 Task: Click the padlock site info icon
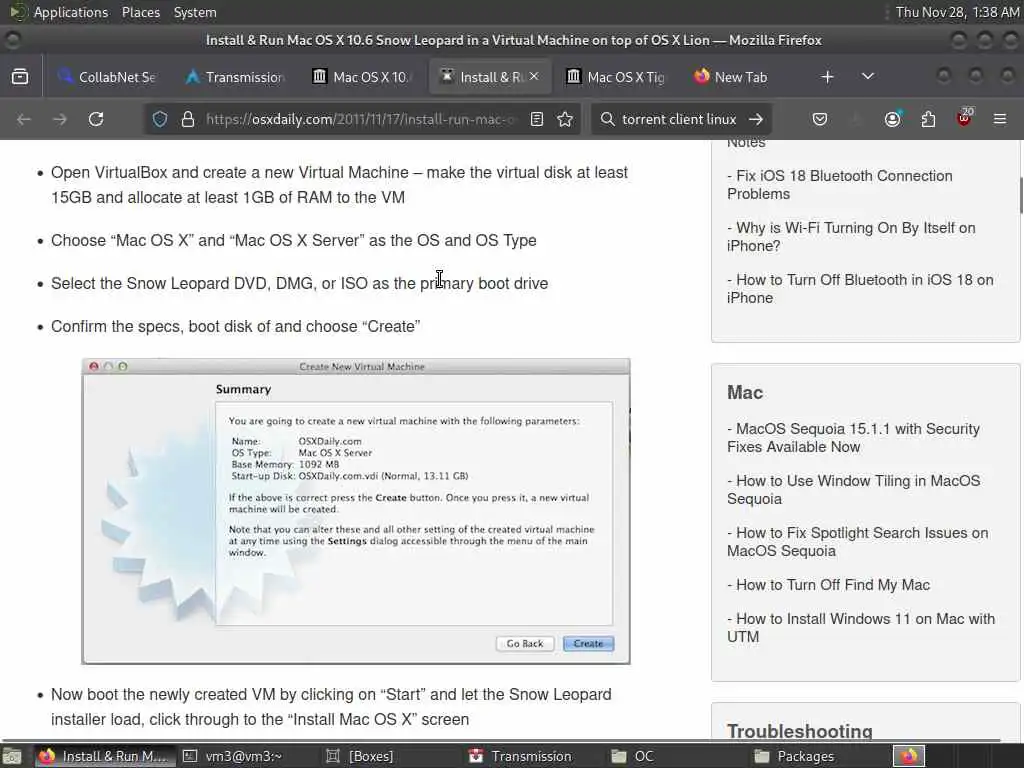point(188,120)
